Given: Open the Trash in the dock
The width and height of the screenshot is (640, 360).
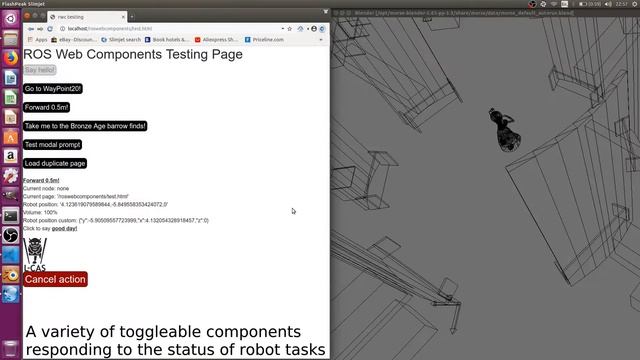Looking at the screenshot, I should [x=11, y=349].
